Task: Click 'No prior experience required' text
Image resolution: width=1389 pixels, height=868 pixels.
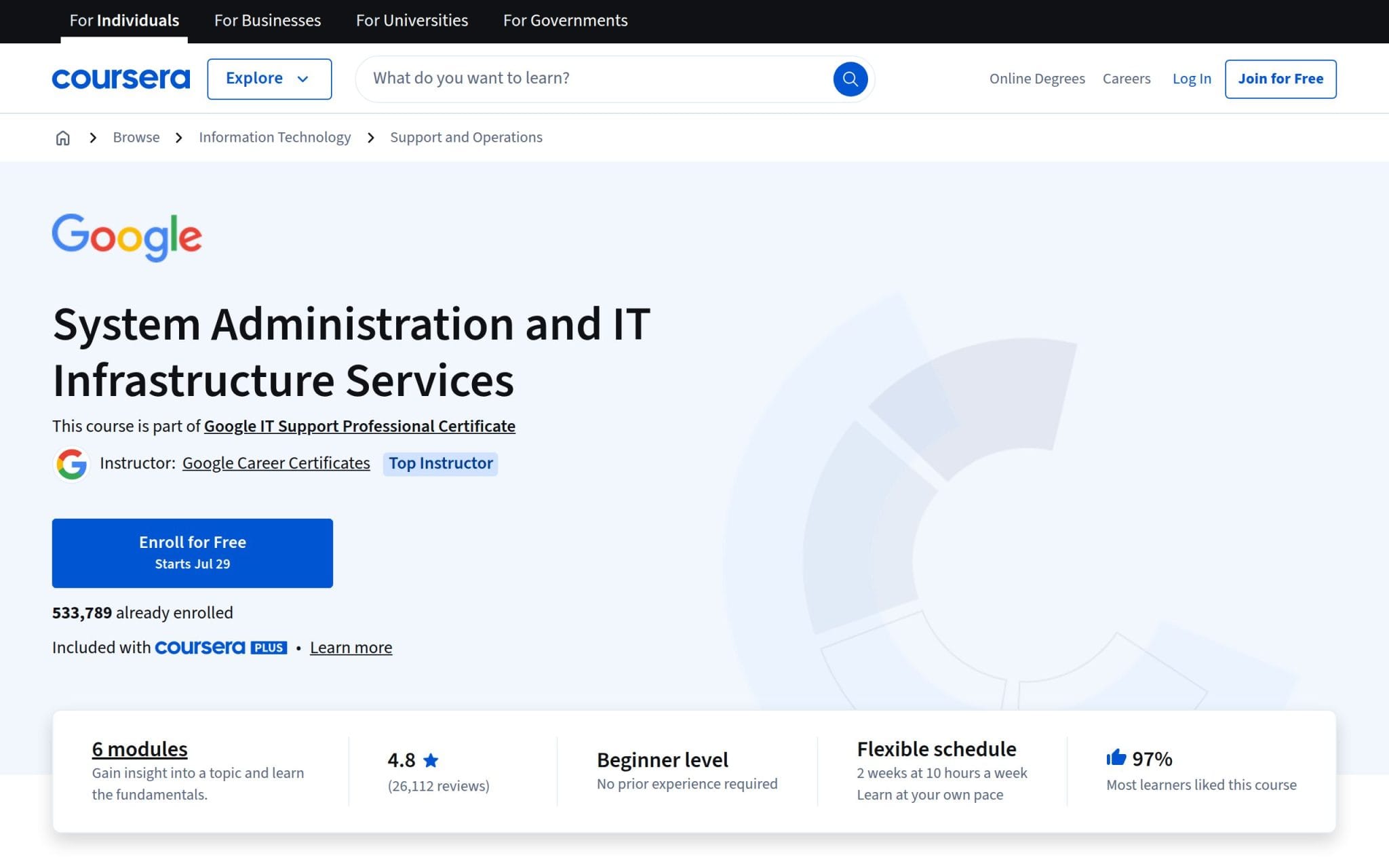Action: (687, 784)
